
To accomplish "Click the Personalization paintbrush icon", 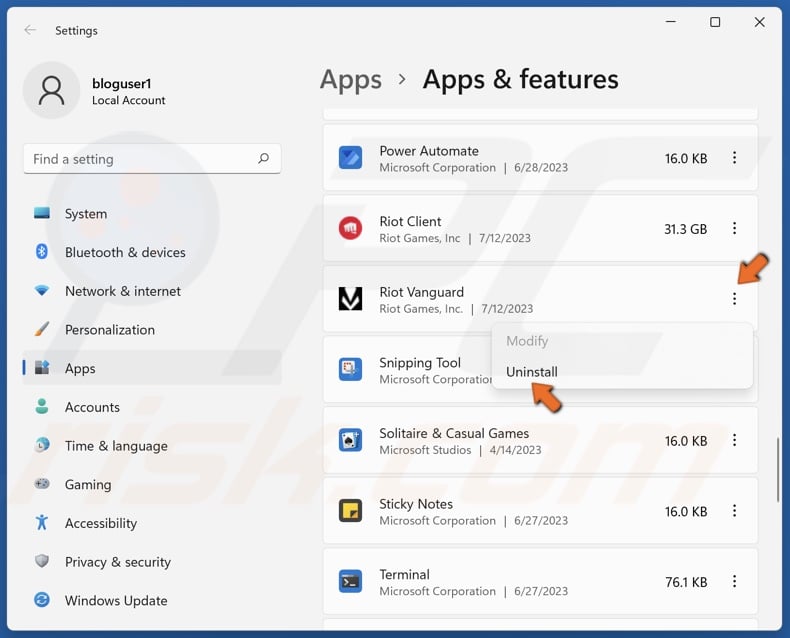I will point(42,329).
